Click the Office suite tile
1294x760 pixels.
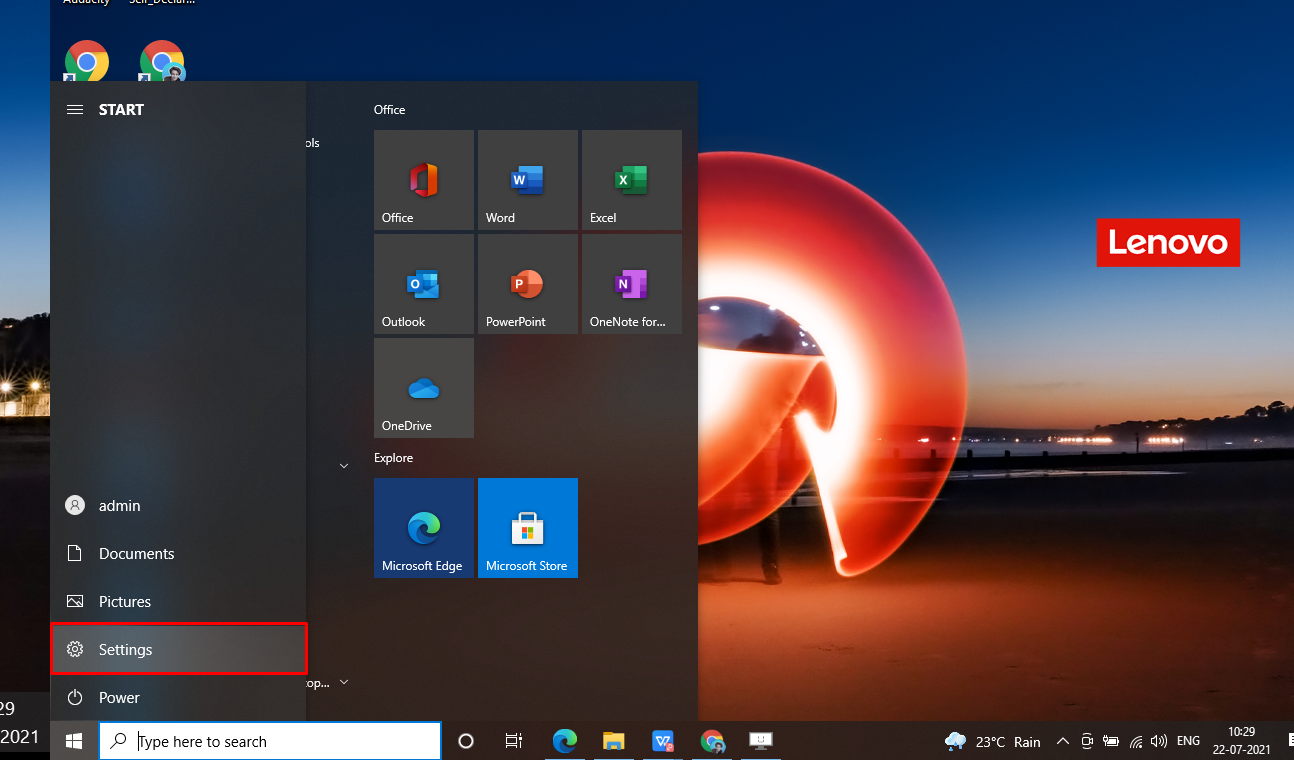[423, 180]
